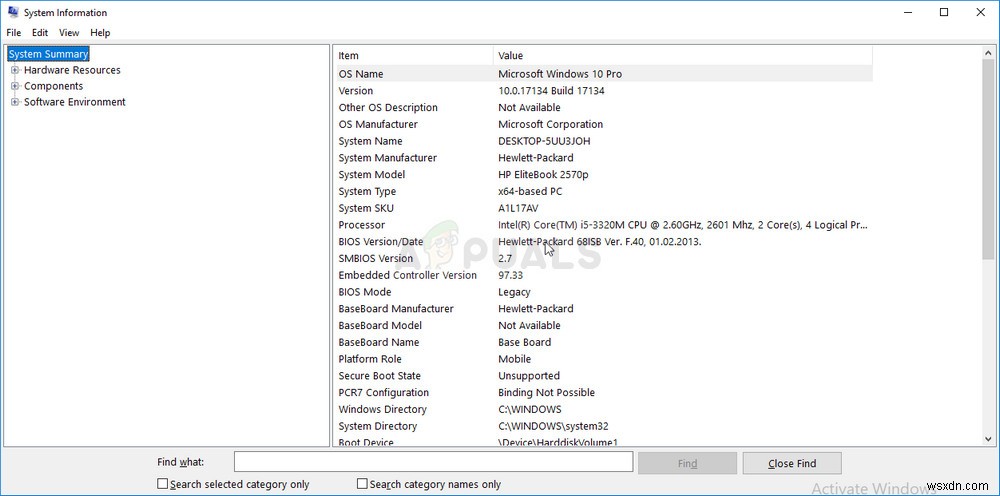Select OS Manufacturer row
This screenshot has height=496, width=1000.
click(603, 124)
